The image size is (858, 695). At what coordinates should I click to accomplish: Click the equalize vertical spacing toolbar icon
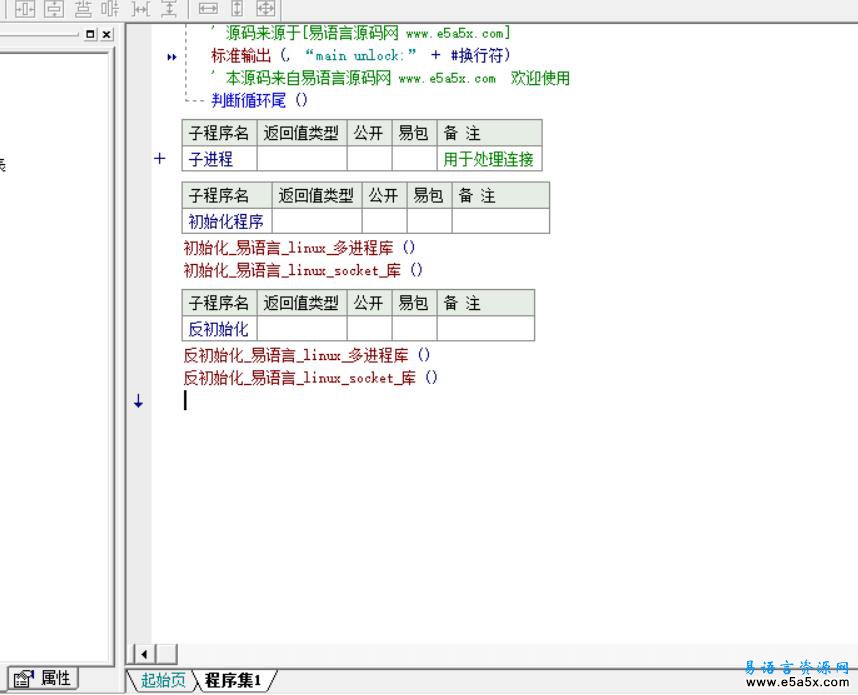point(83,8)
